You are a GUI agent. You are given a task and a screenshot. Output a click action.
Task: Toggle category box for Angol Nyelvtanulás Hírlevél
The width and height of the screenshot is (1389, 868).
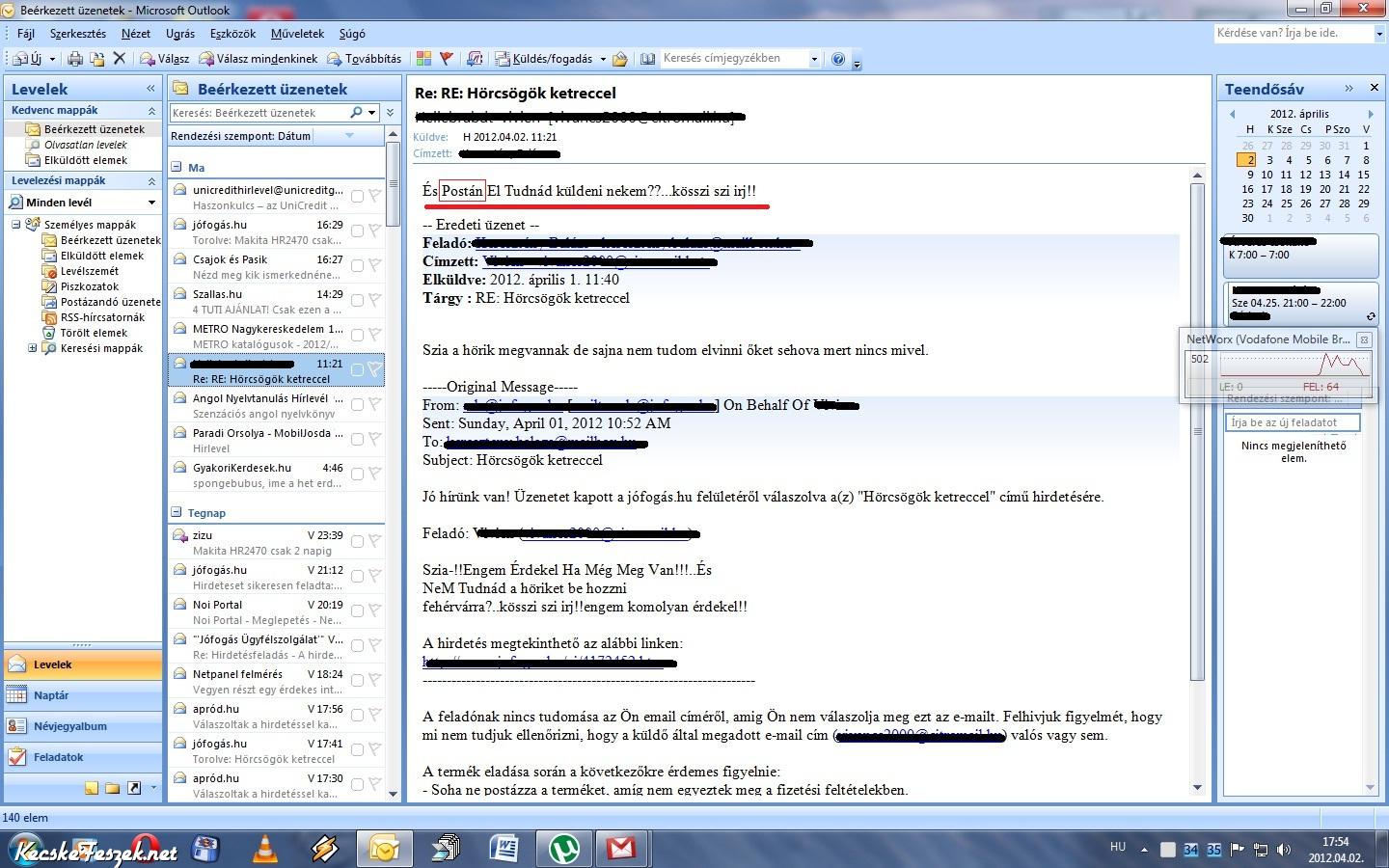pyautogui.click(x=357, y=404)
